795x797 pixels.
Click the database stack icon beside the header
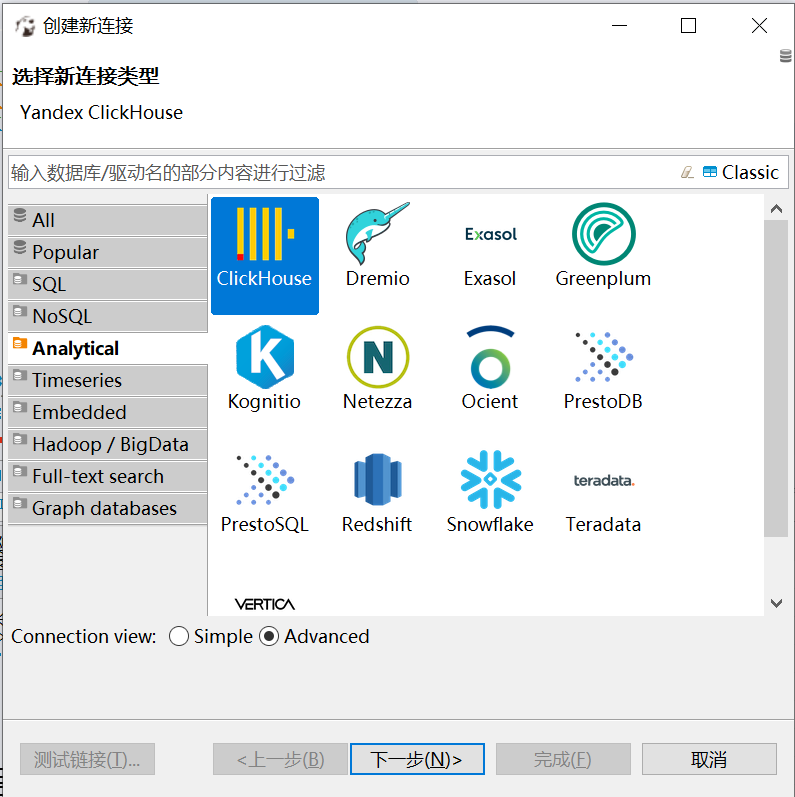pyautogui.click(x=785, y=56)
